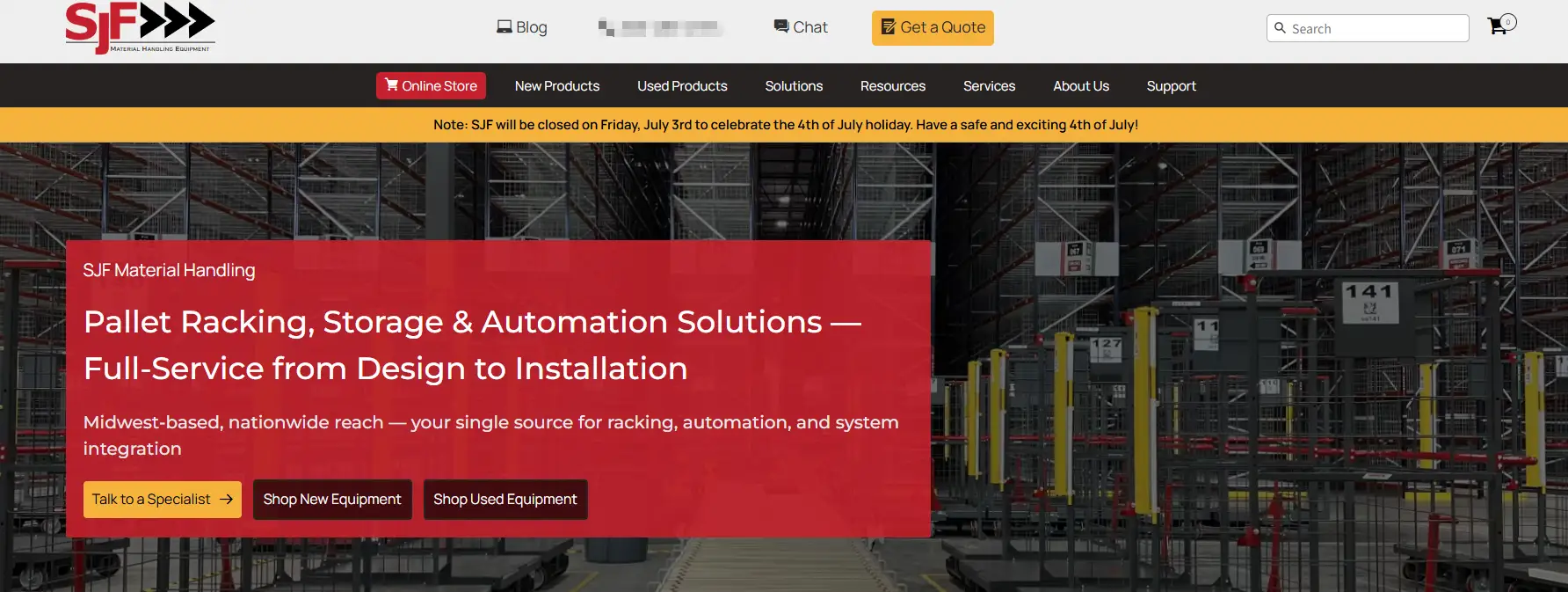Click Talk to a Specialist
Screen dimensions: 1568x592
[163, 499]
